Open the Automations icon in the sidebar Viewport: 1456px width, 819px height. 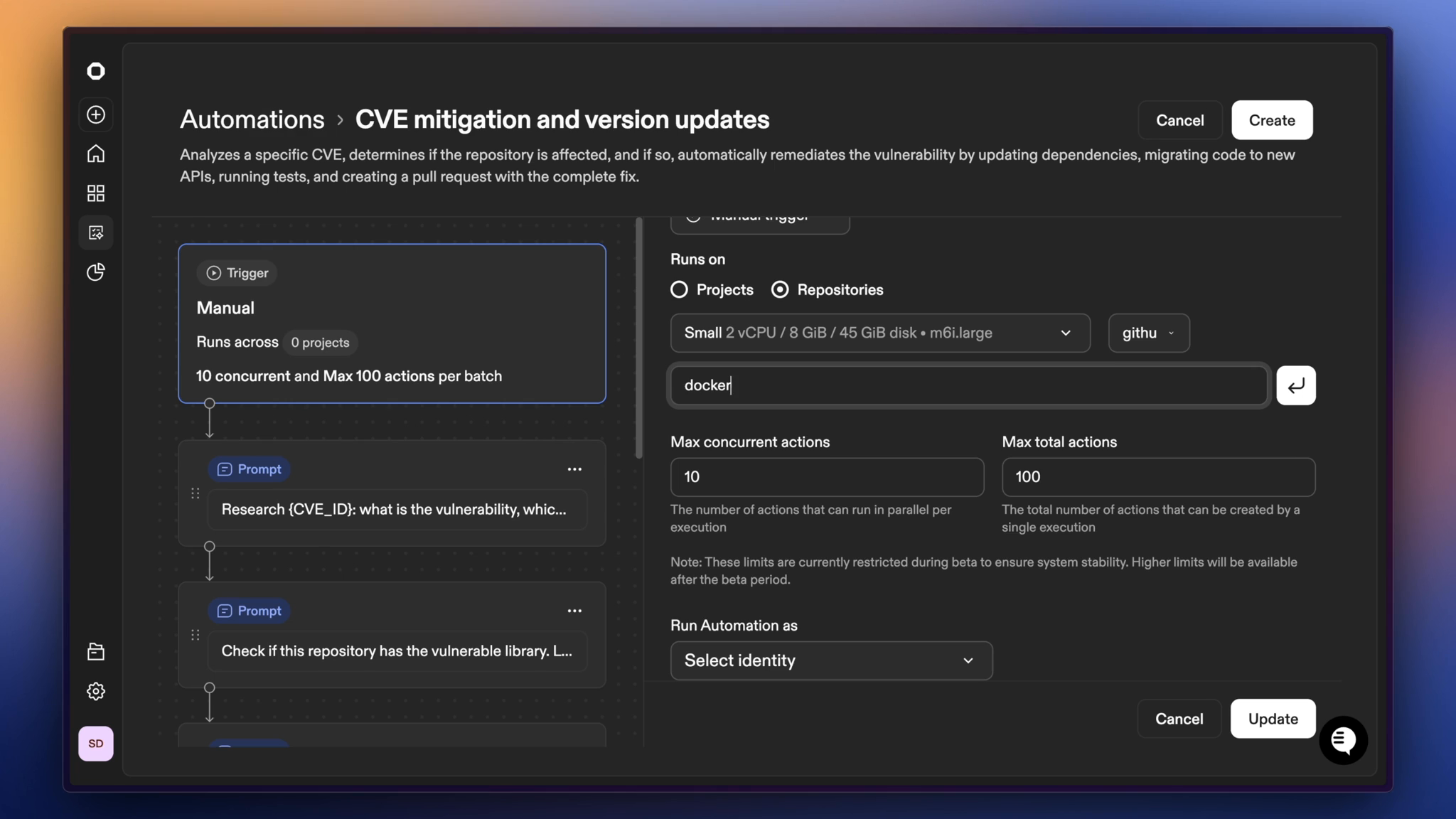pyautogui.click(x=96, y=232)
